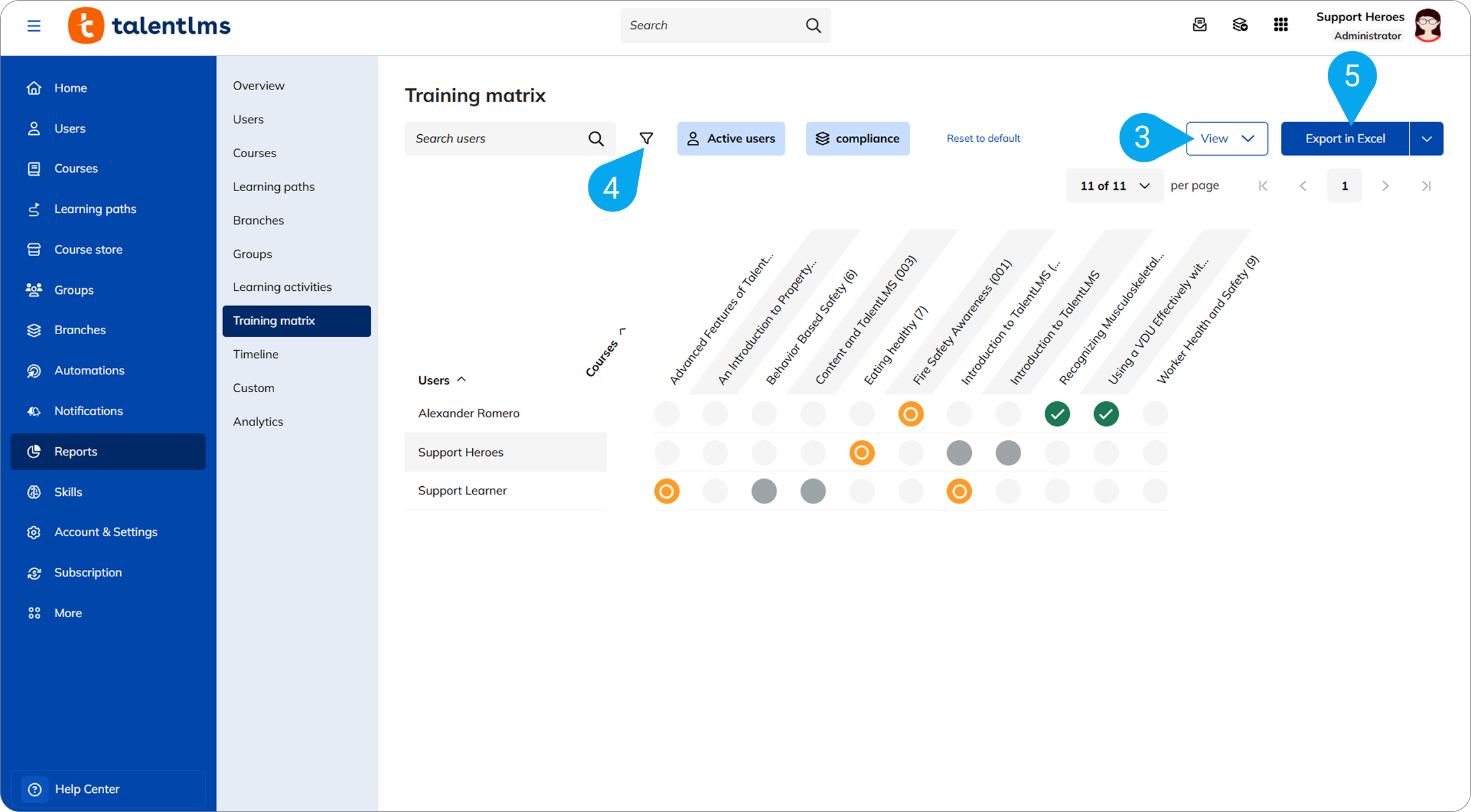
Task: Select the Training matrix report tab
Action: (297, 321)
